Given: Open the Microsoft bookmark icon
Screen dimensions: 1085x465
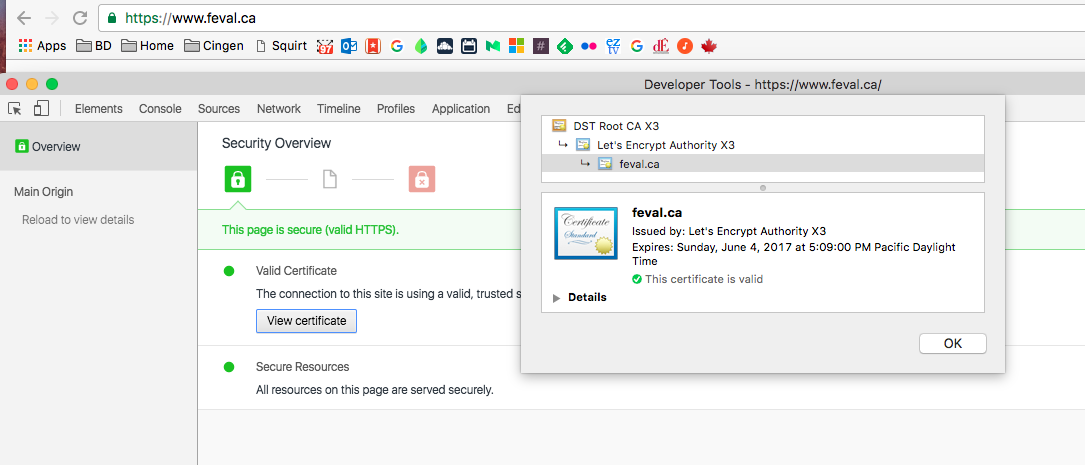Looking at the screenshot, I should [x=516, y=46].
